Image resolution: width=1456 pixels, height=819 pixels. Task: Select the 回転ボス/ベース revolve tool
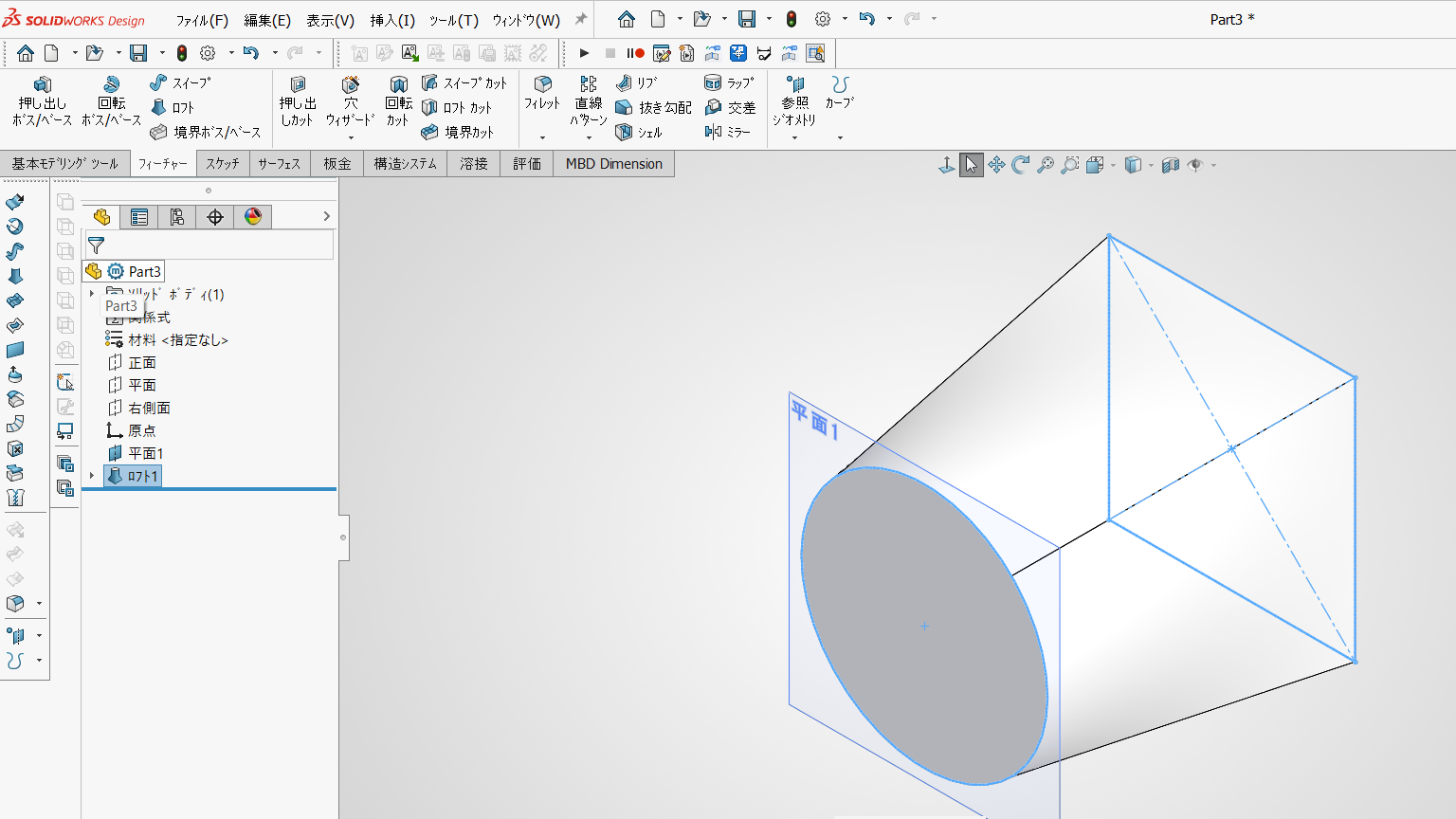coord(111,101)
